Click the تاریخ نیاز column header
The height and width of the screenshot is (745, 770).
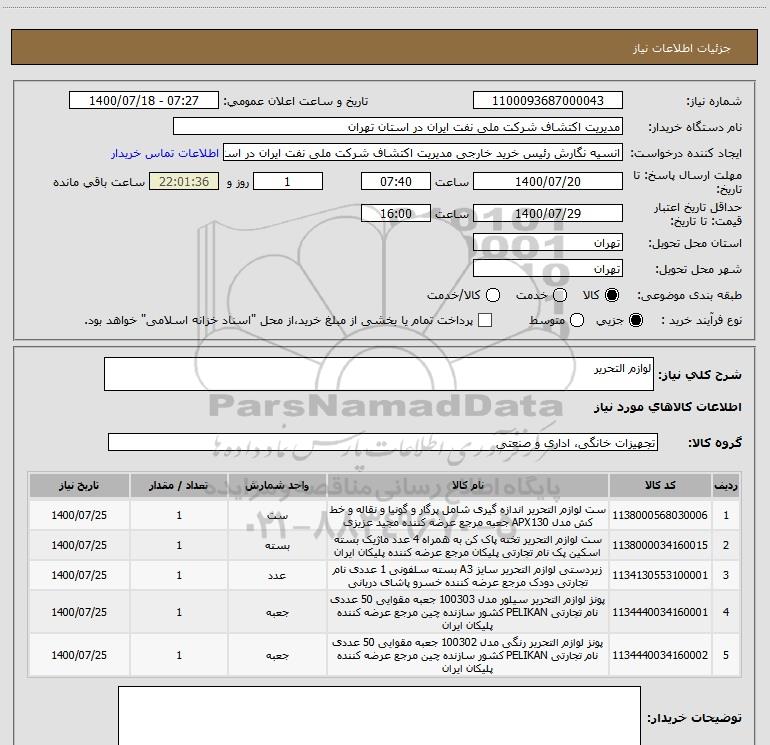79,486
